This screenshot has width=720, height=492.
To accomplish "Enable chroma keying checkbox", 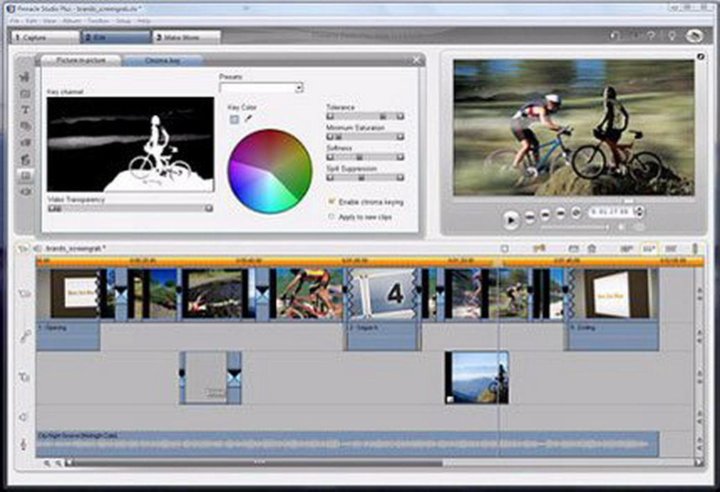I will tap(332, 202).
